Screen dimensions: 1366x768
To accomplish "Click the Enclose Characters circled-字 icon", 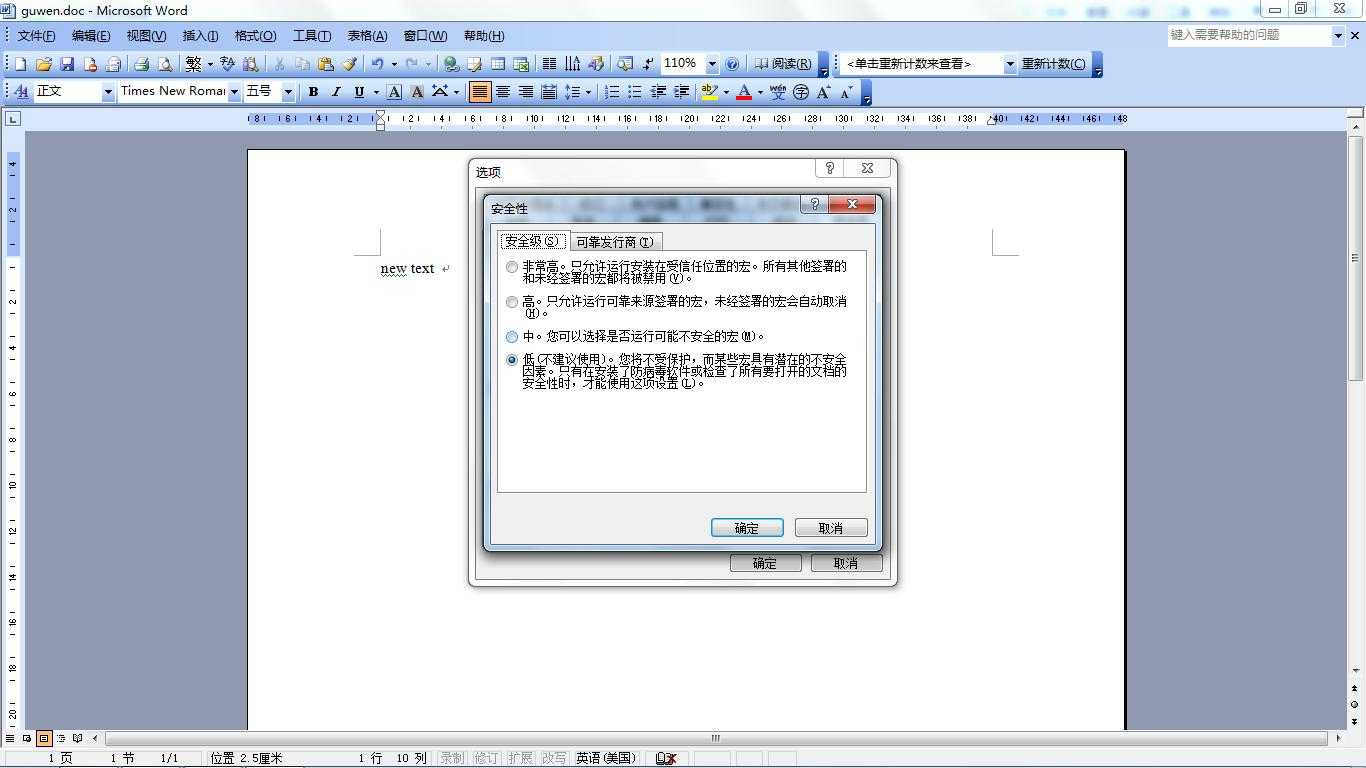I will tap(801, 92).
